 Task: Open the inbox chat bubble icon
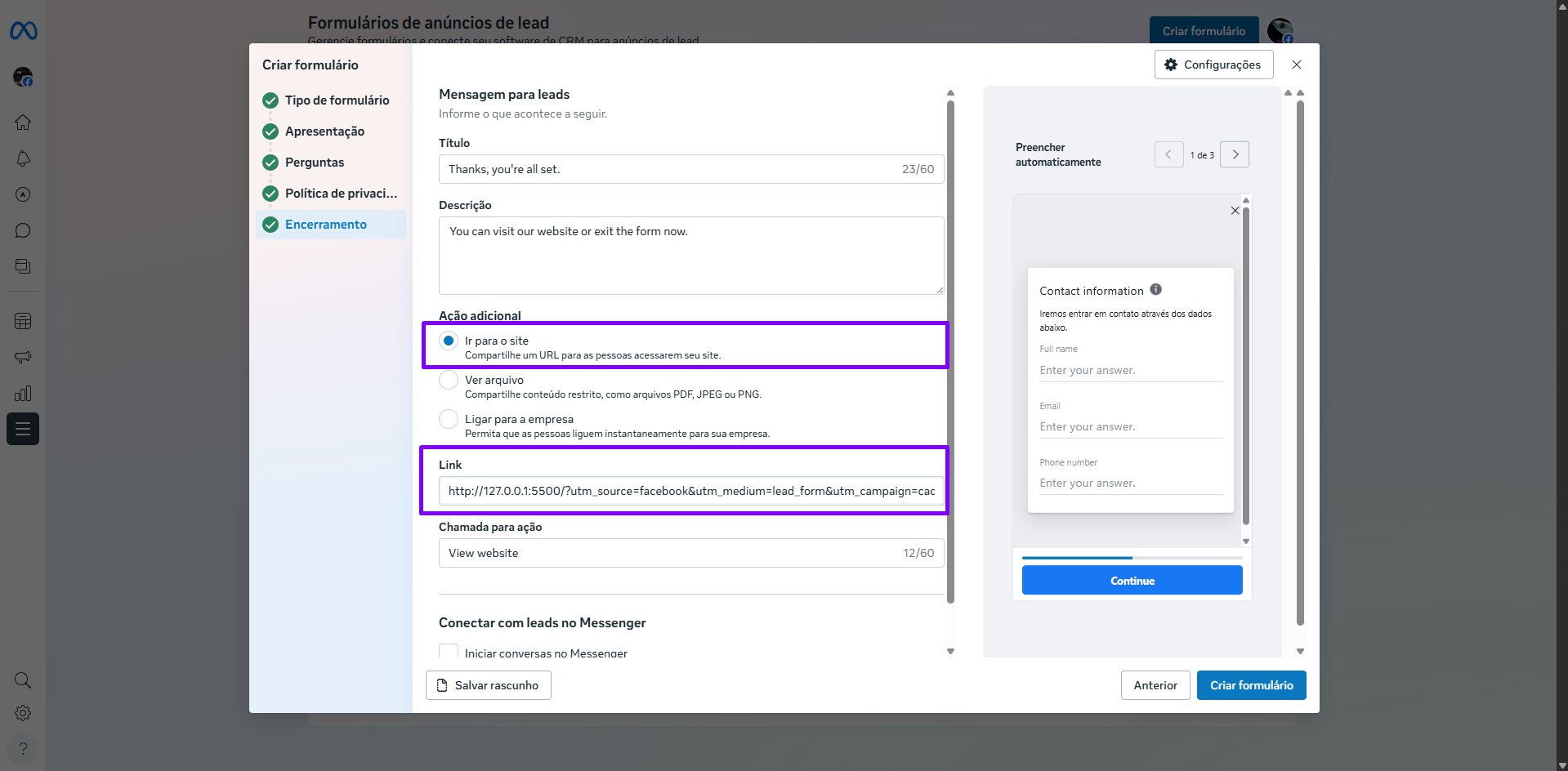coord(23,230)
